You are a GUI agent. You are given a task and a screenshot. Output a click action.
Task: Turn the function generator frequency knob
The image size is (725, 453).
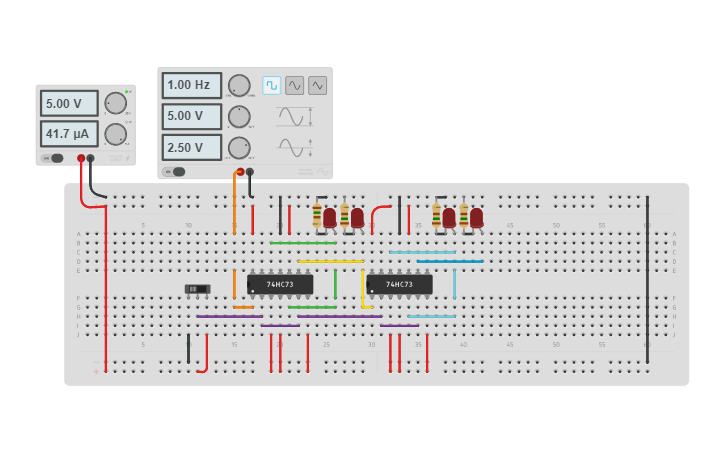(239, 86)
